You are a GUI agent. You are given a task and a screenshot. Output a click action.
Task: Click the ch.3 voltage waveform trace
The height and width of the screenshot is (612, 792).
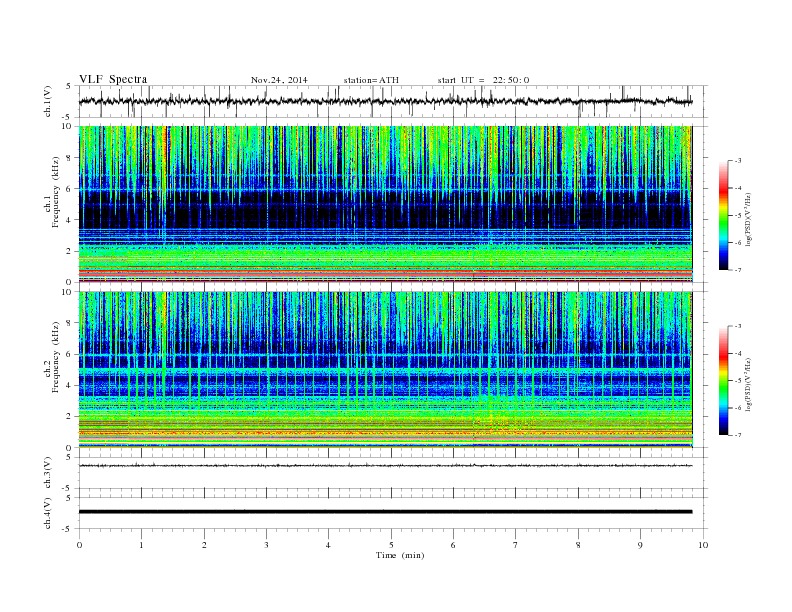385,465
